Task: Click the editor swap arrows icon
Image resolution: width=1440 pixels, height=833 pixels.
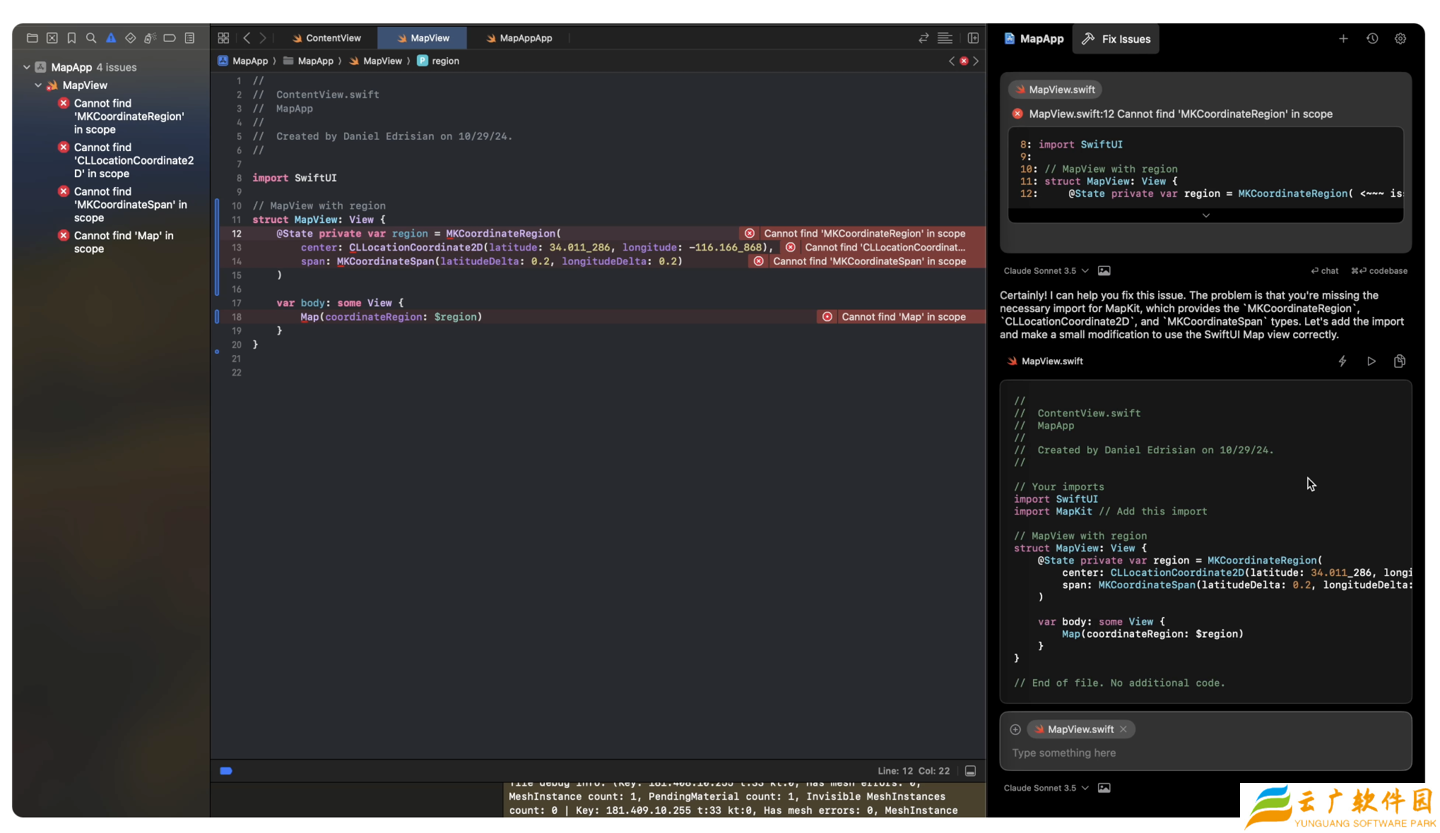Action: pyautogui.click(x=924, y=38)
